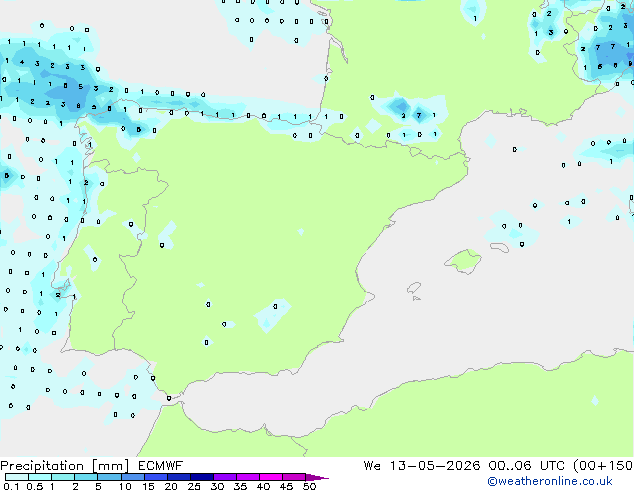Click Ibiza island outline on the map
This screenshot has width=634, height=490.
click(x=414, y=288)
